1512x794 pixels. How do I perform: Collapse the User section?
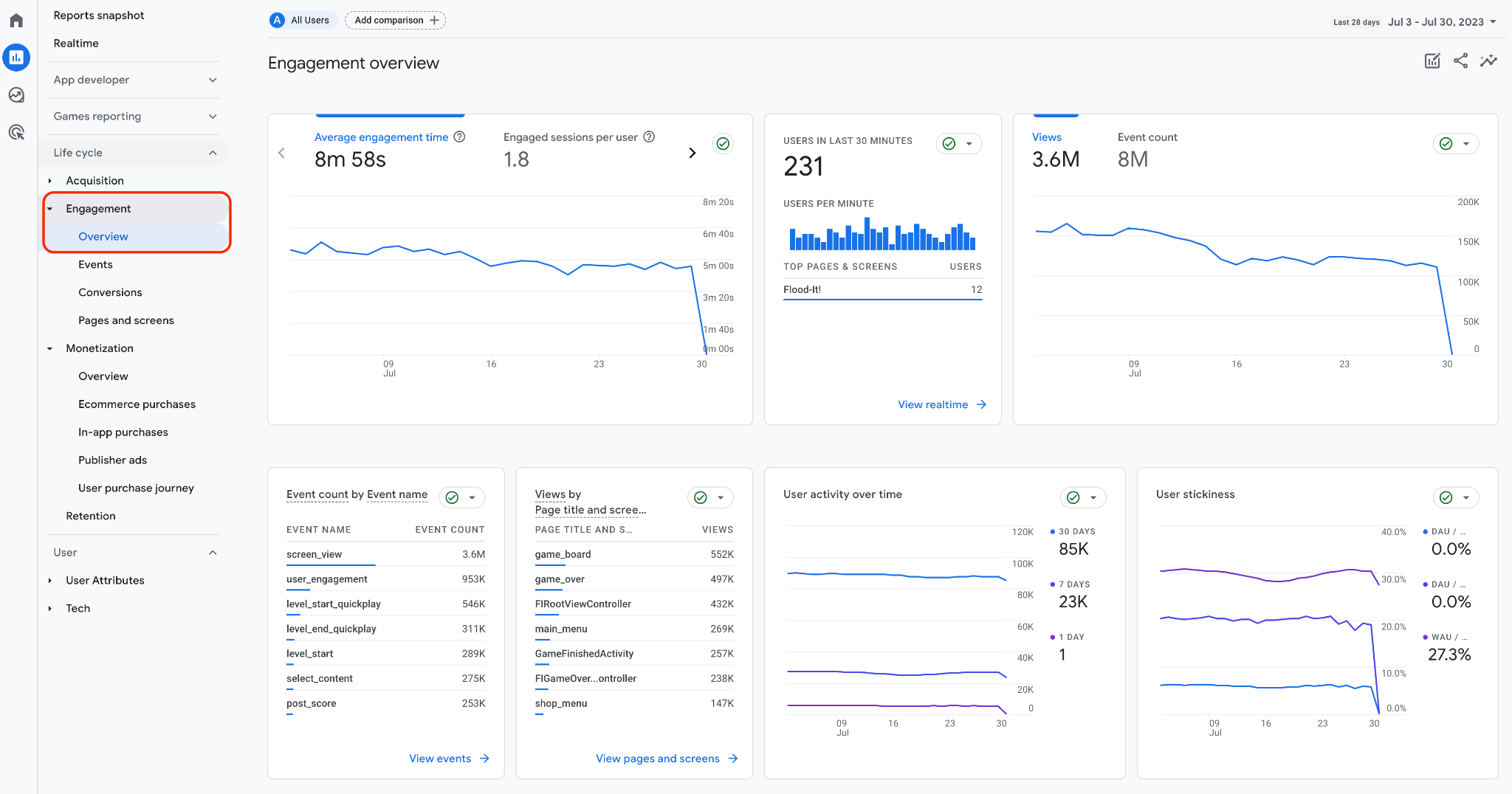pyautogui.click(x=134, y=553)
